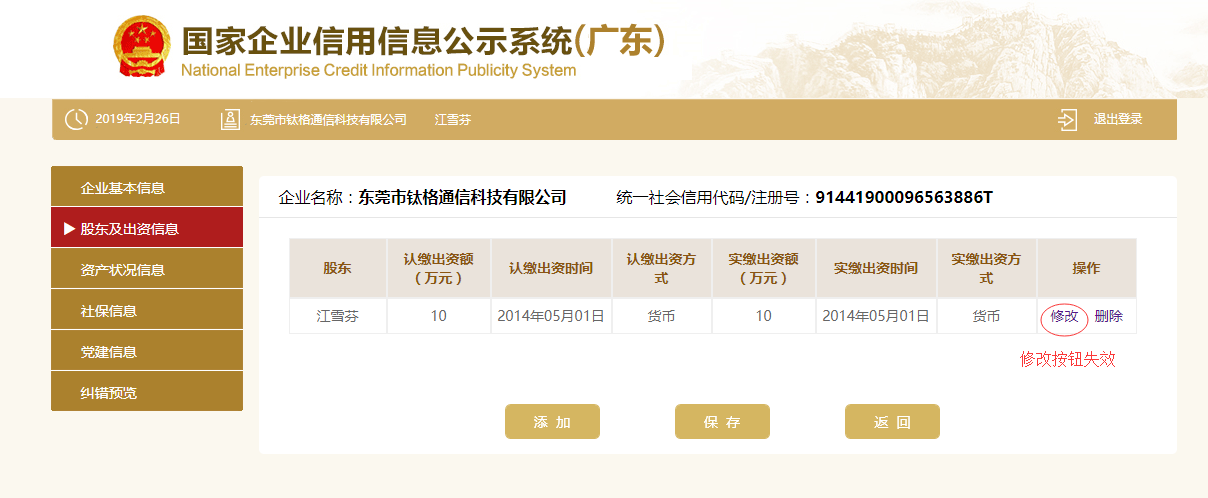Click 实缴出资额（万元） column header

763,268
